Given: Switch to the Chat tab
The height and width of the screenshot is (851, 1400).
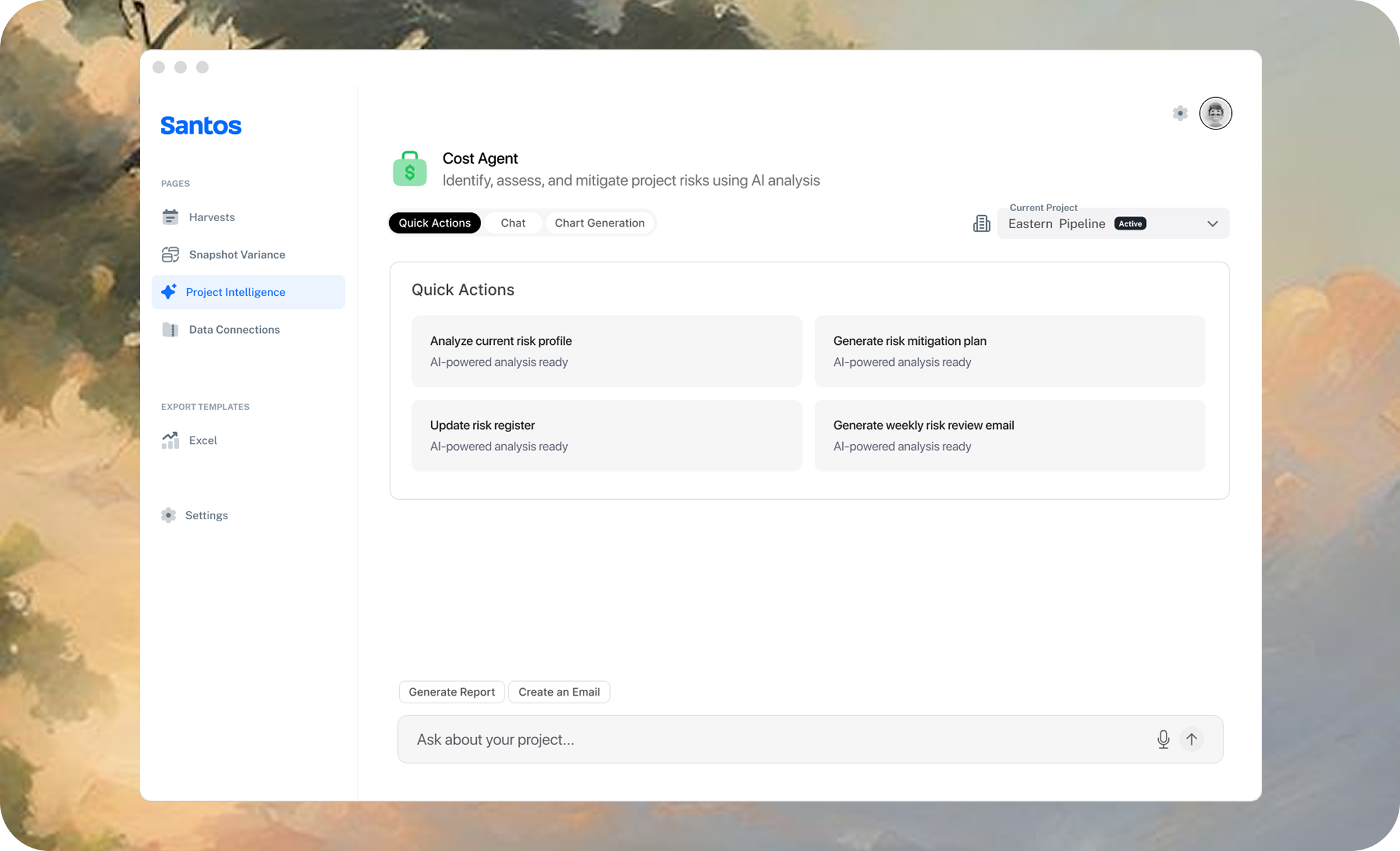Looking at the screenshot, I should pos(513,223).
